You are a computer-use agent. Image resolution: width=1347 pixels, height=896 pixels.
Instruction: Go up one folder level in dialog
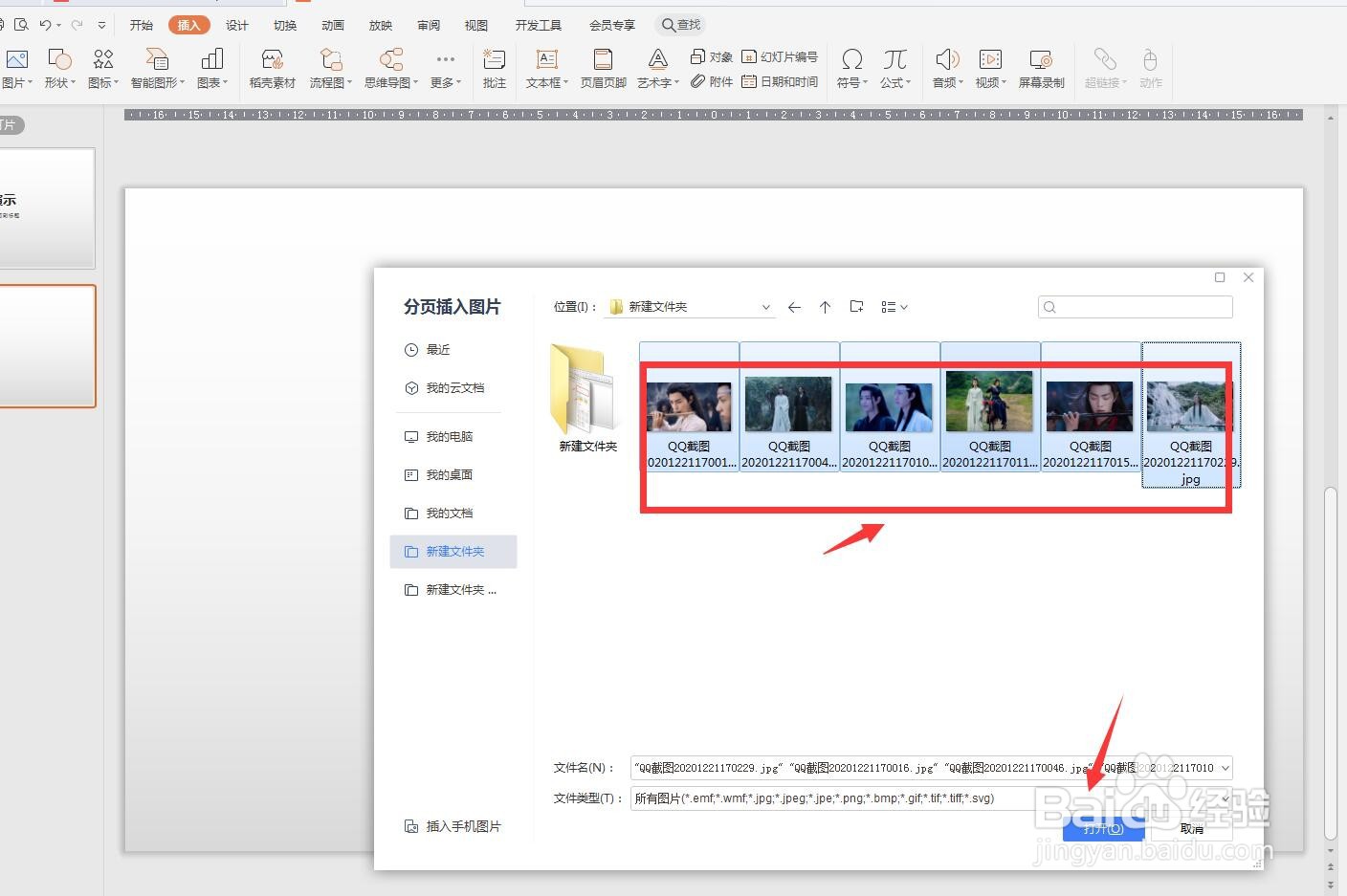(825, 307)
